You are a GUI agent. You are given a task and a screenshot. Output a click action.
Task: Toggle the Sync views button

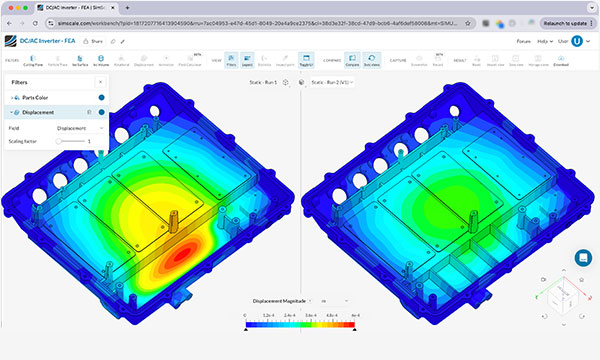[372, 60]
